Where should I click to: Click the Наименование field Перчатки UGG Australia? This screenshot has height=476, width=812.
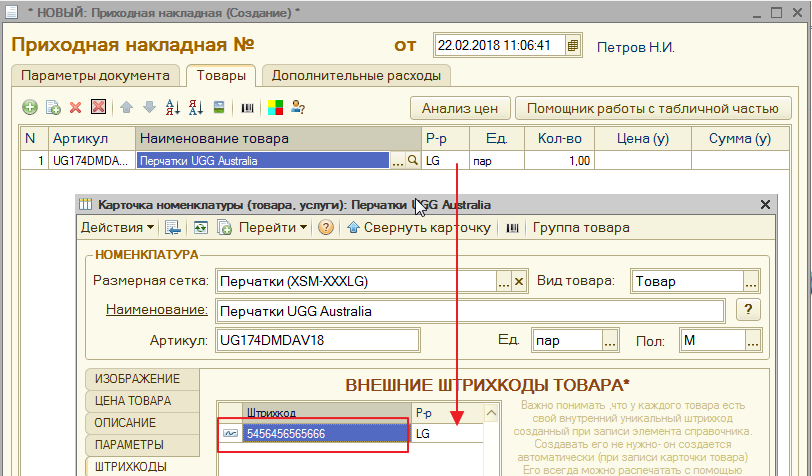pos(470,311)
